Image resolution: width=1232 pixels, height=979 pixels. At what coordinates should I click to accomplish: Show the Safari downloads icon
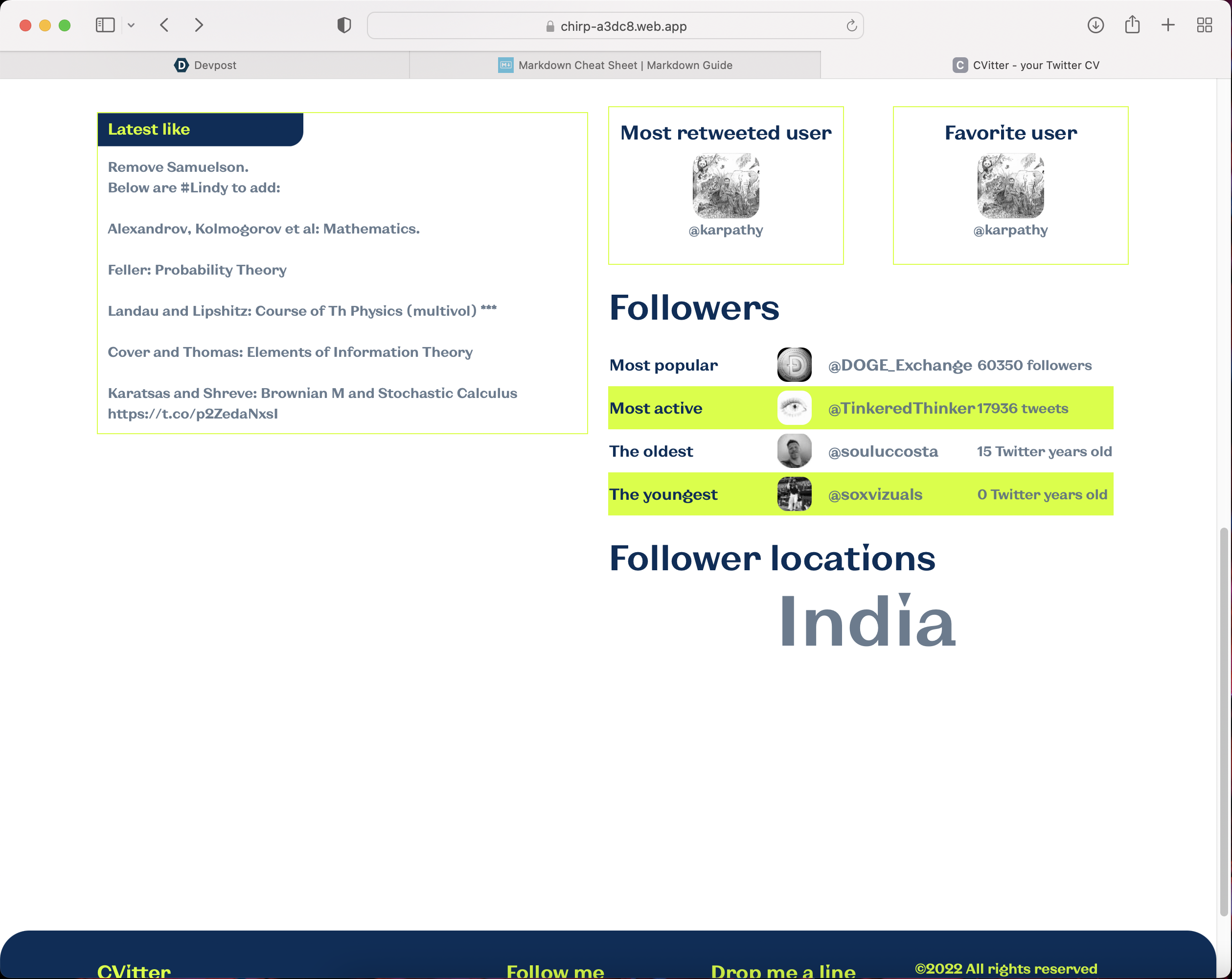point(1095,25)
